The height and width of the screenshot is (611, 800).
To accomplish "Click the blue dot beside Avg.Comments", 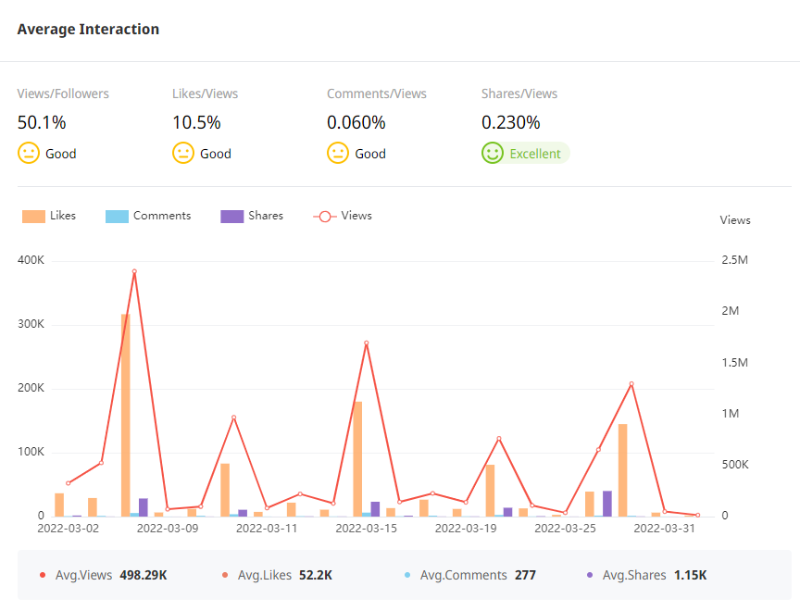I will click(x=408, y=575).
